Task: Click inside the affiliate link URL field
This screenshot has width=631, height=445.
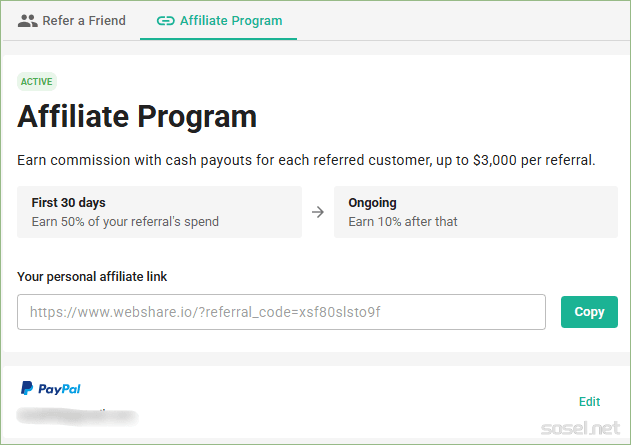Action: coord(281,312)
